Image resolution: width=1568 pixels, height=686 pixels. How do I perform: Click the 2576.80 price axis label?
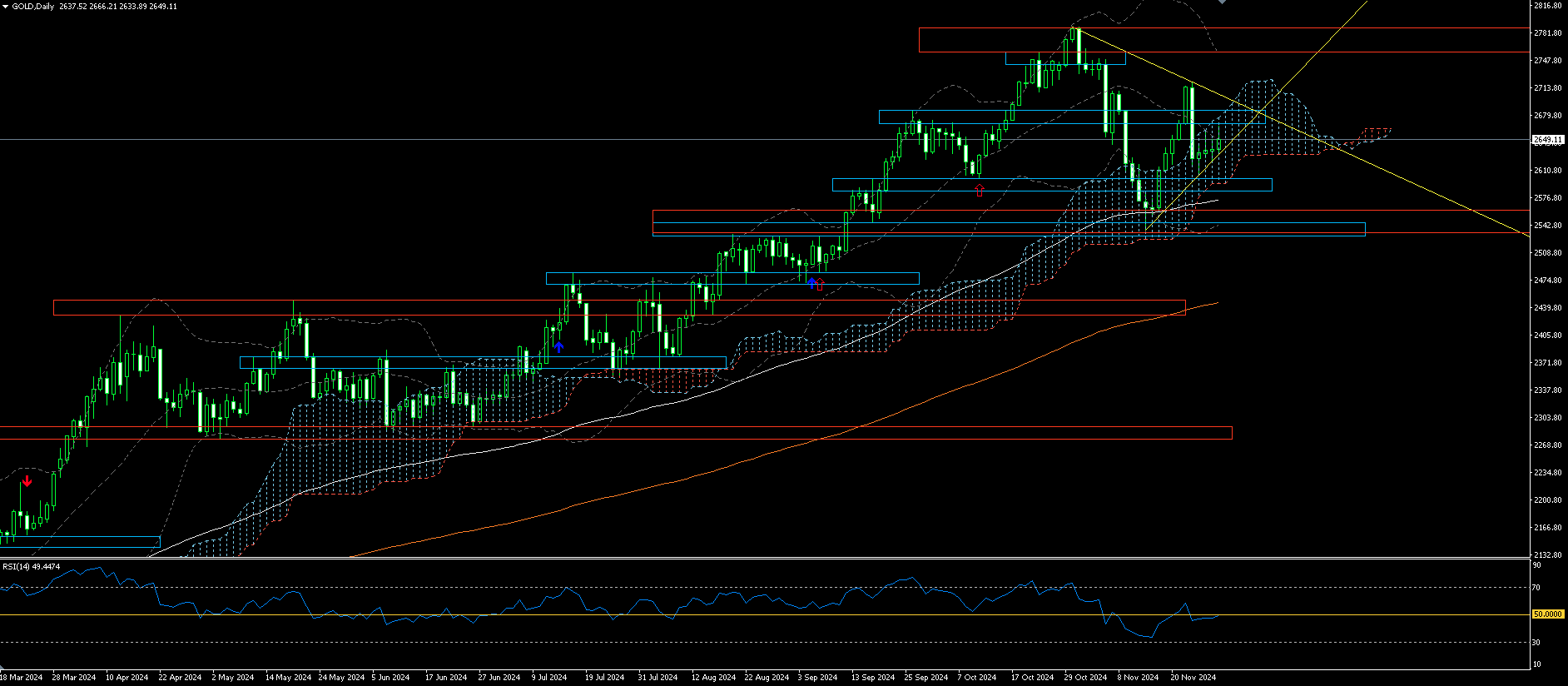1547,198
